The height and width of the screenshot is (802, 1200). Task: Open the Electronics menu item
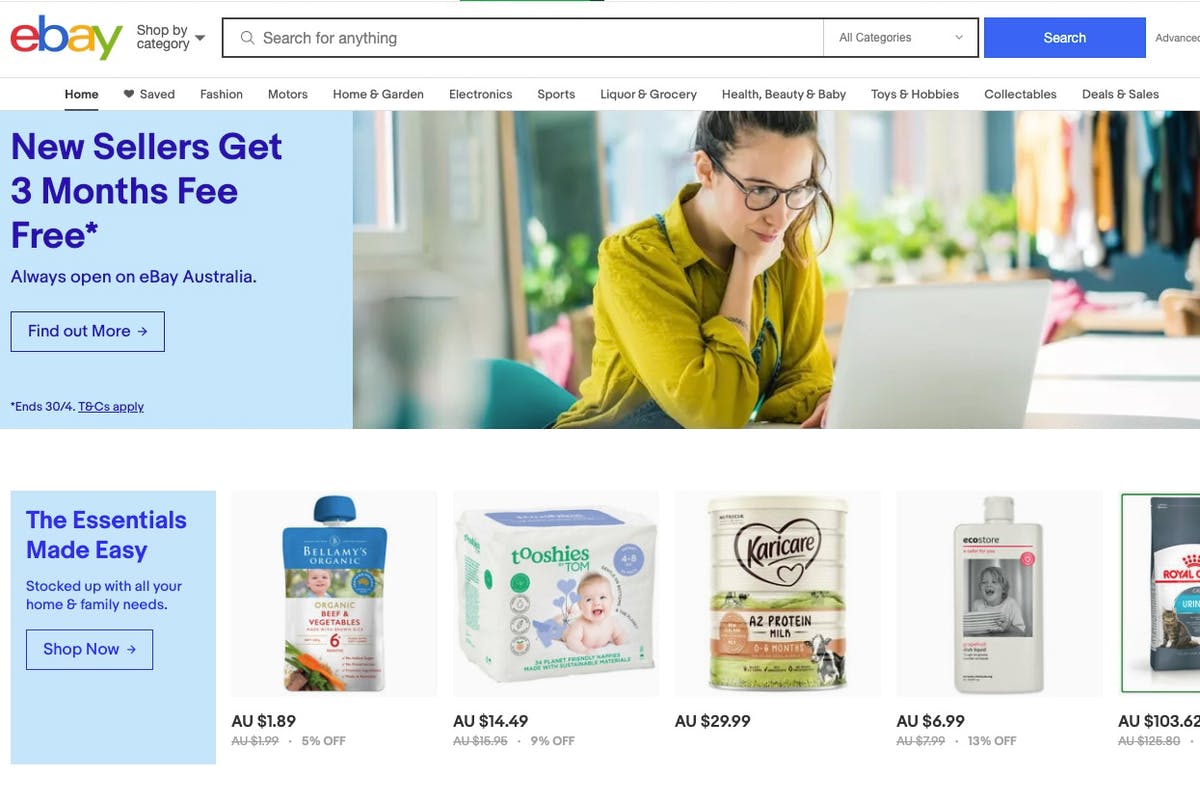(x=480, y=94)
